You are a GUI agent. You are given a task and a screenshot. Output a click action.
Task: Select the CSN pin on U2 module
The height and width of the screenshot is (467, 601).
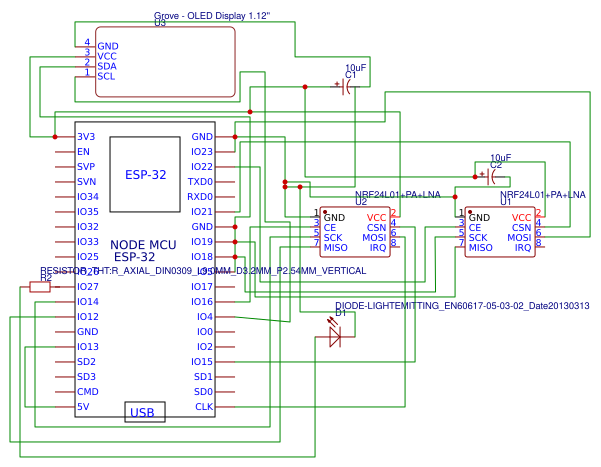pos(376,227)
